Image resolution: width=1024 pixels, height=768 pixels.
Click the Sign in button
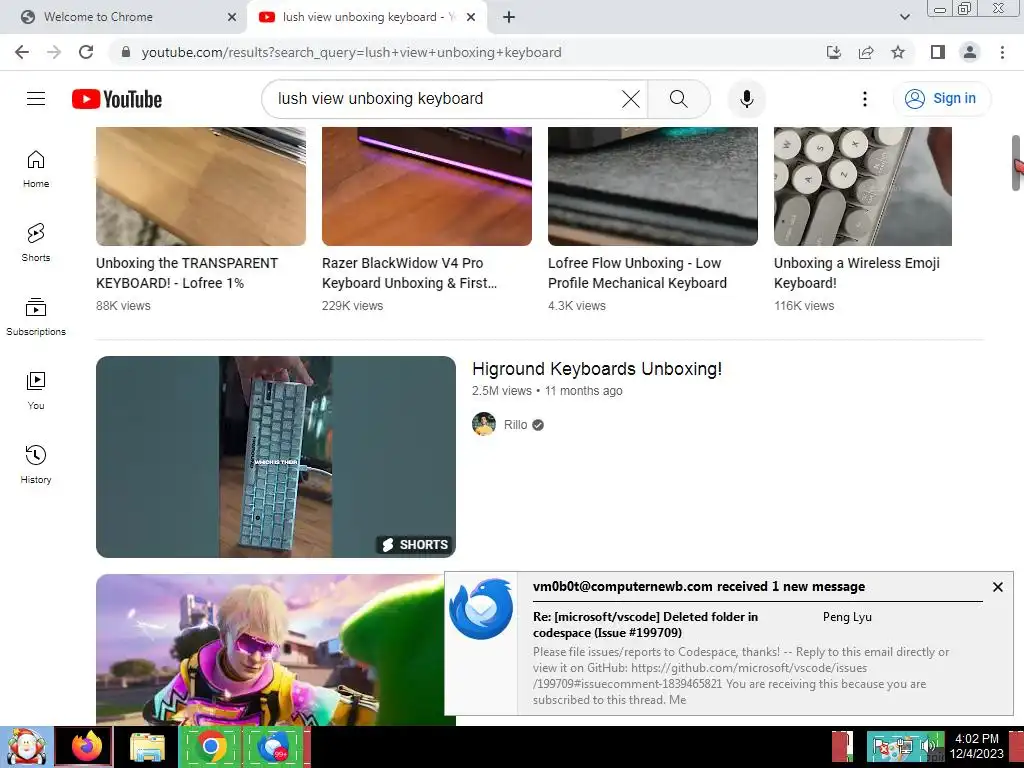click(941, 99)
